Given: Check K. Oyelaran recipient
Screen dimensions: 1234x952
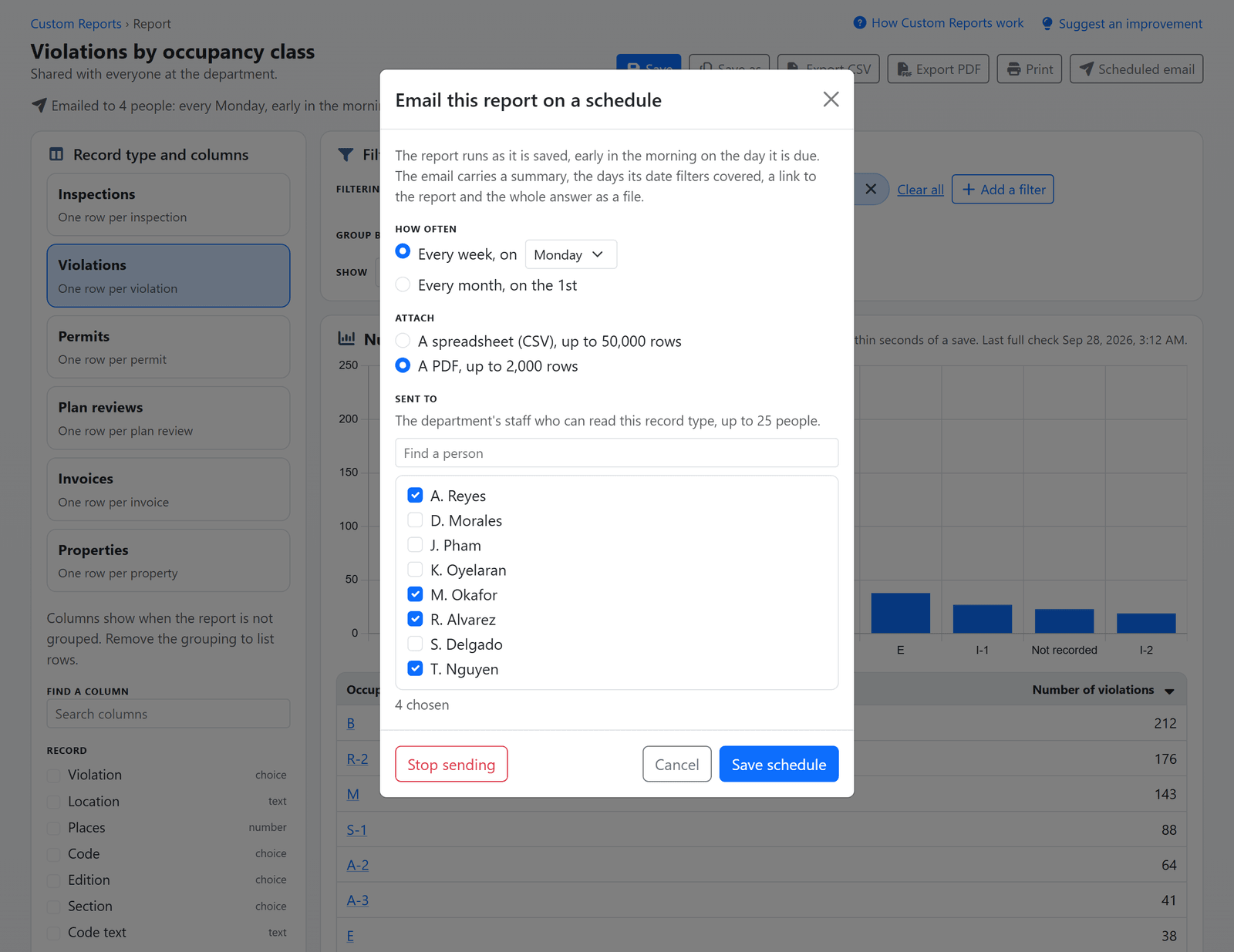Looking at the screenshot, I should click(x=415, y=569).
